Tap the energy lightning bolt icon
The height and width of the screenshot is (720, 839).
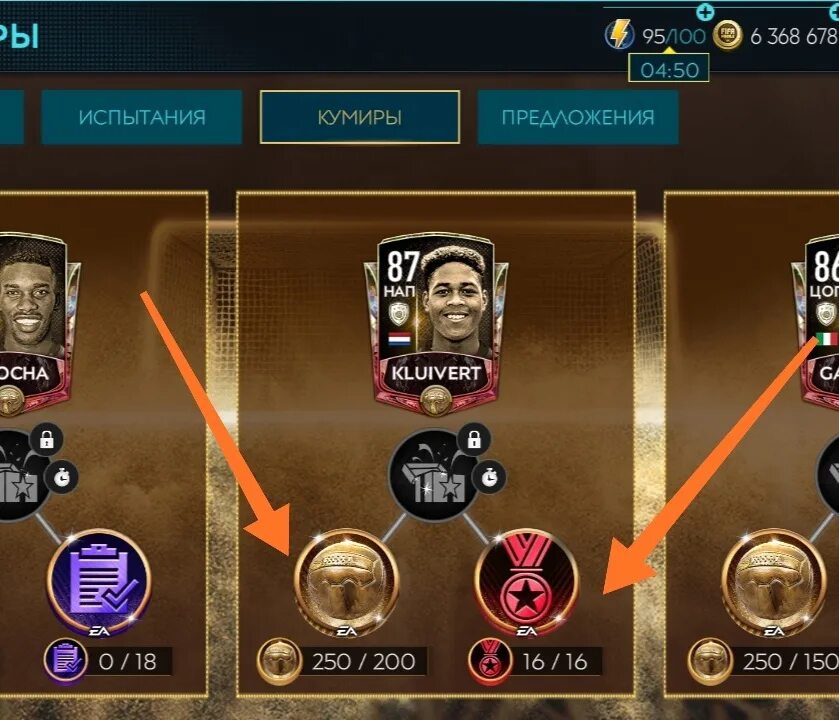pyautogui.click(x=619, y=35)
